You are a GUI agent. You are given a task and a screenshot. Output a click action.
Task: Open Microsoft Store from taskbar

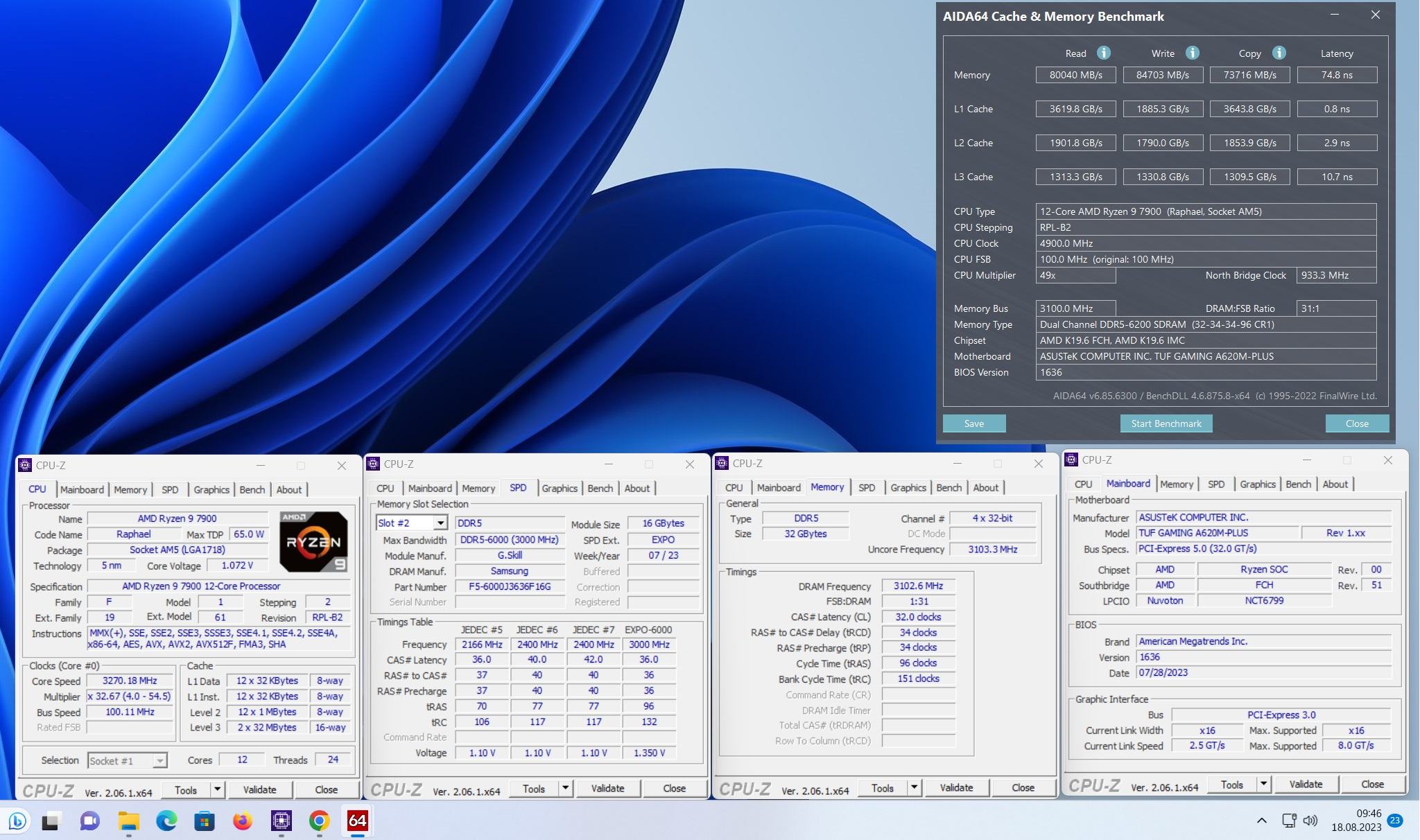coord(205,821)
